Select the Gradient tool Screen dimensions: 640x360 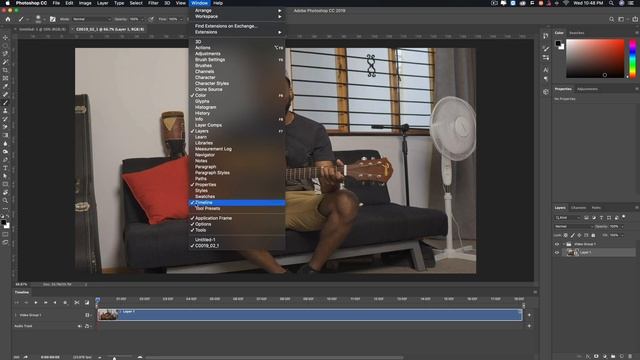pyautogui.click(x=5, y=136)
